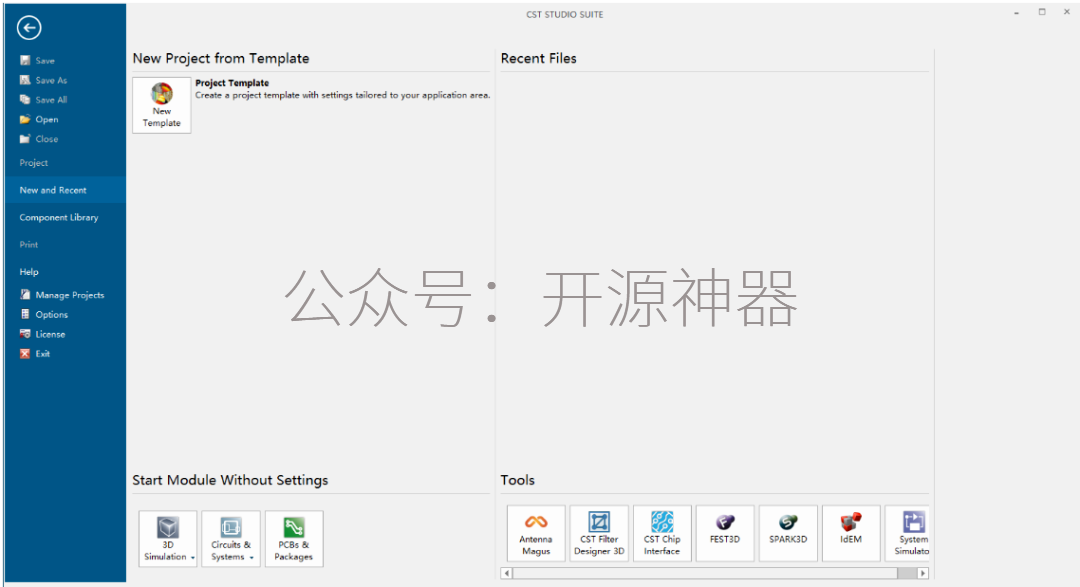
Task: Launch the CST Chip Interface tool
Action: 662,533
